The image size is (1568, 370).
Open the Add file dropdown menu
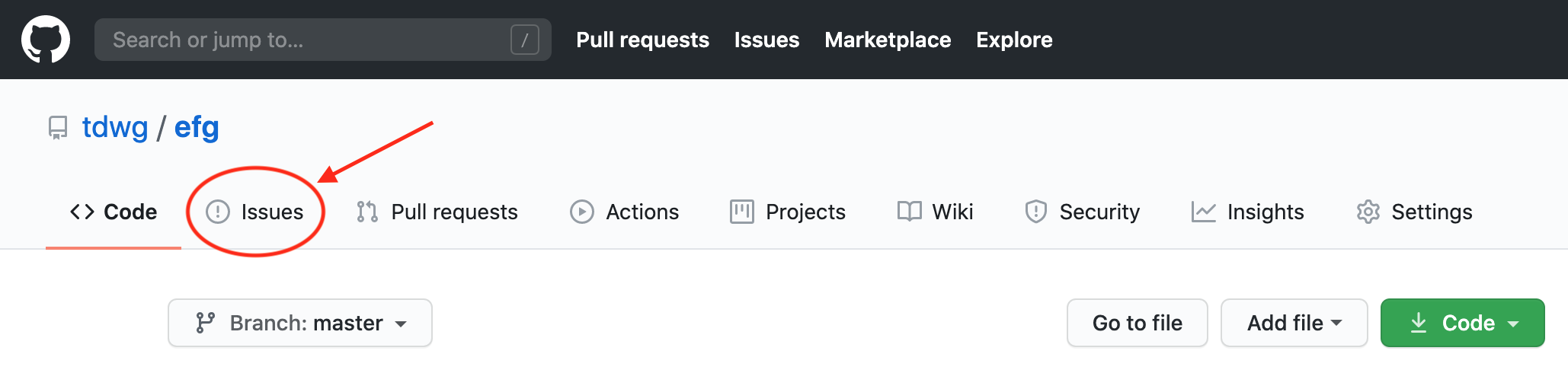[x=1294, y=323]
